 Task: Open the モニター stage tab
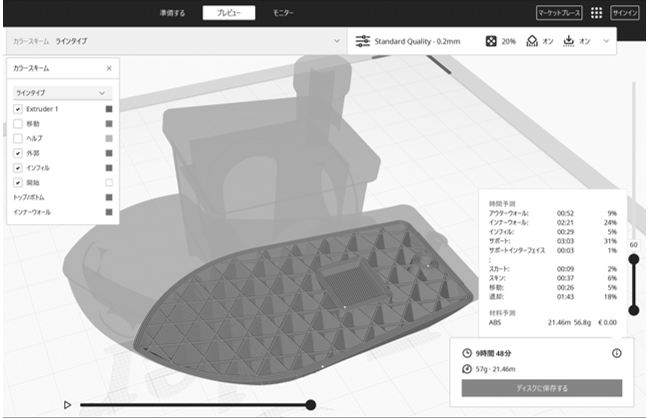pos(283,13)
